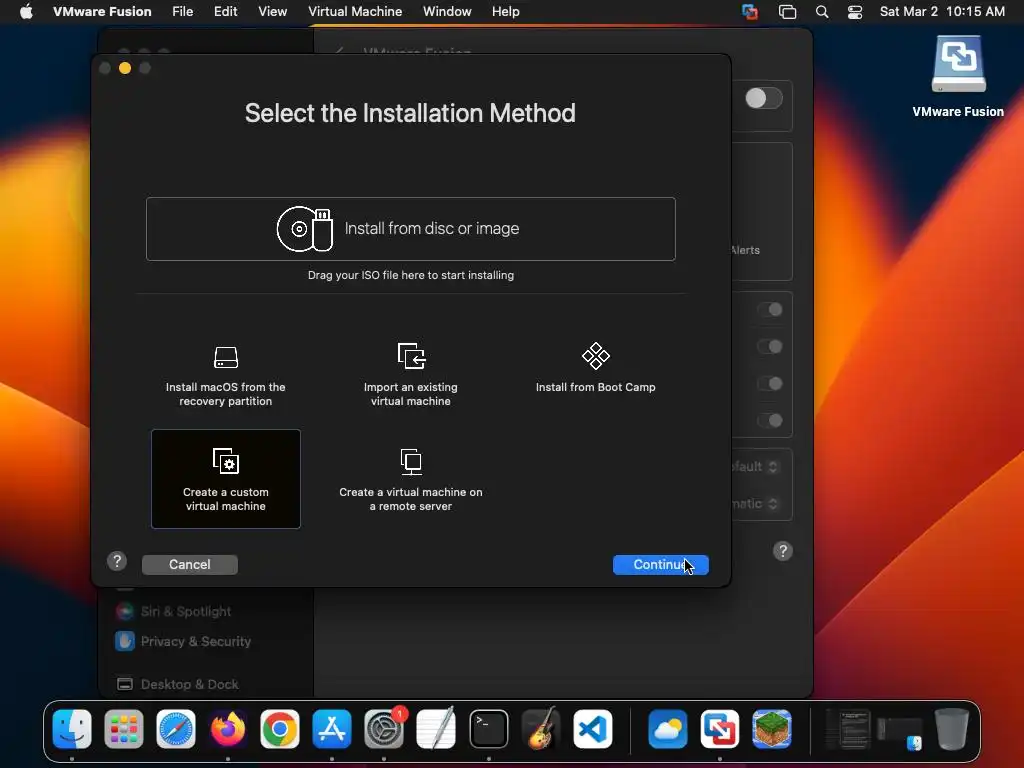This screenshot has height=768, width=1024.
Task: Click the help button in System Settings window
Action: (x=782, y=551)
